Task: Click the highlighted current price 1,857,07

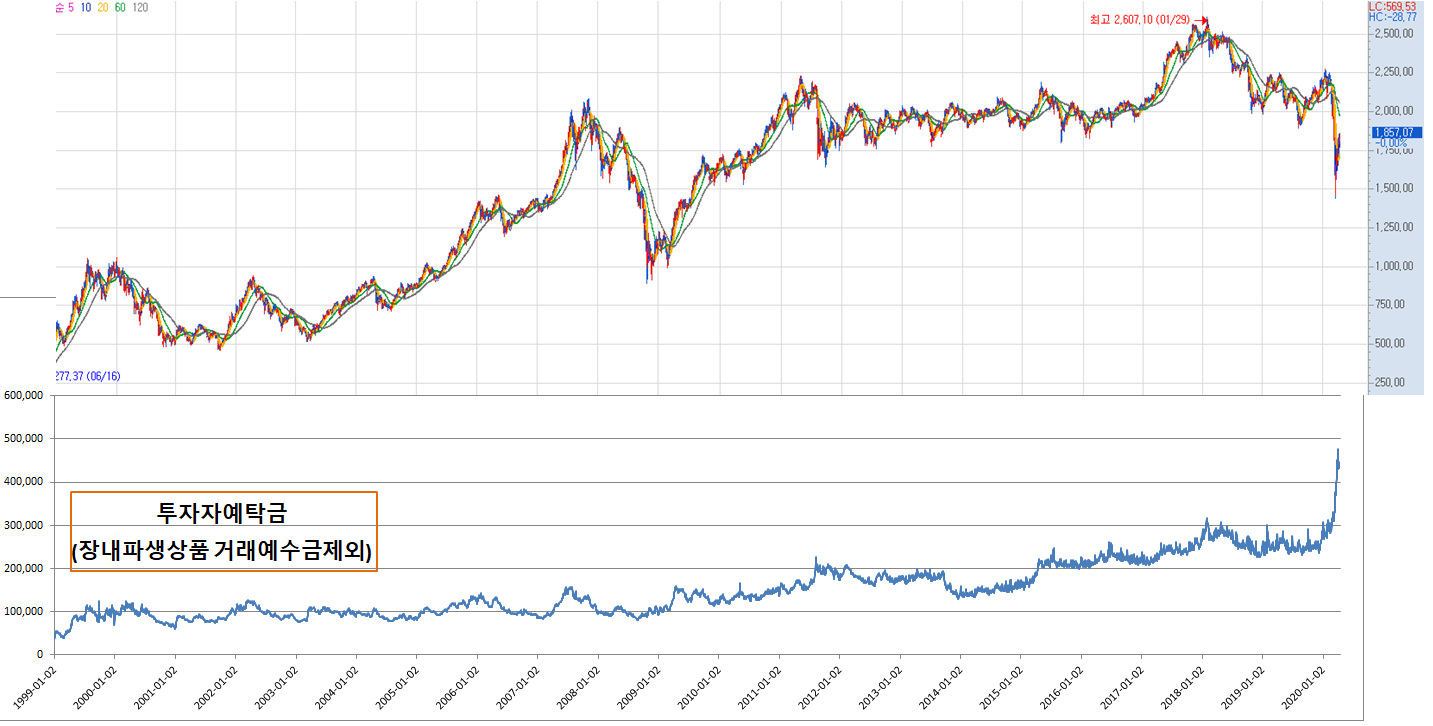Action: click(1398, 132)
